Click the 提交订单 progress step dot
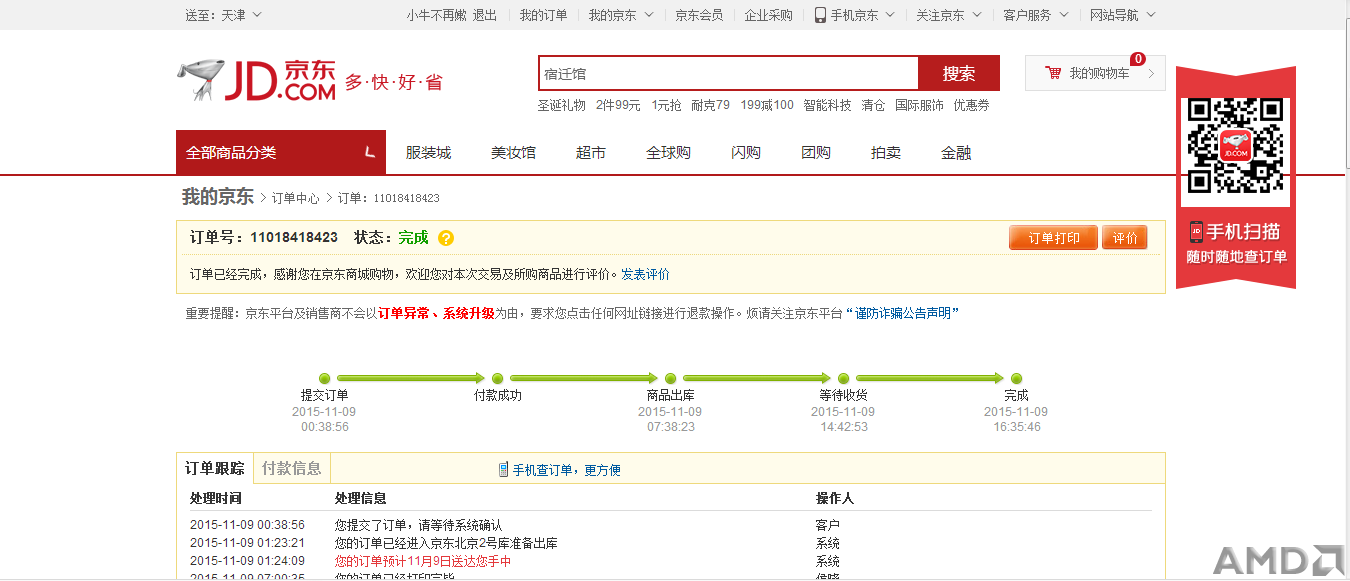 [324, 378]
